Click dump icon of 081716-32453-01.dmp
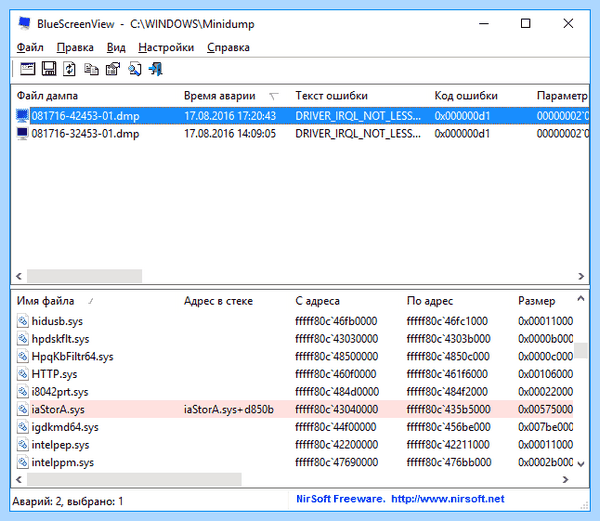 click(23, 134)
